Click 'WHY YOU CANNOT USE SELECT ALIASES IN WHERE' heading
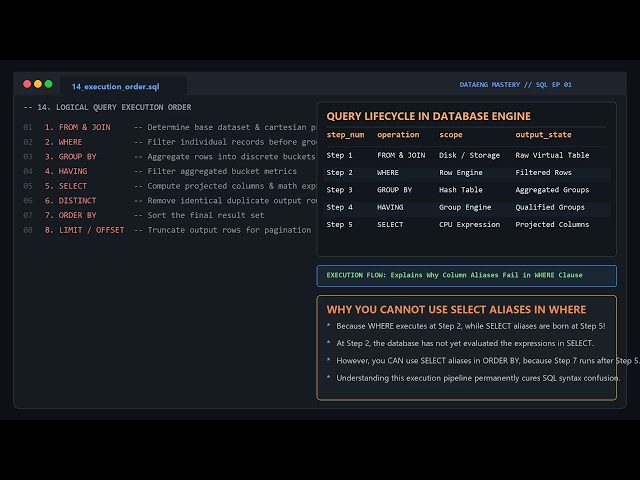Image resolution: width=640 pixels, height=480 pixels. [x=456, y=309]
